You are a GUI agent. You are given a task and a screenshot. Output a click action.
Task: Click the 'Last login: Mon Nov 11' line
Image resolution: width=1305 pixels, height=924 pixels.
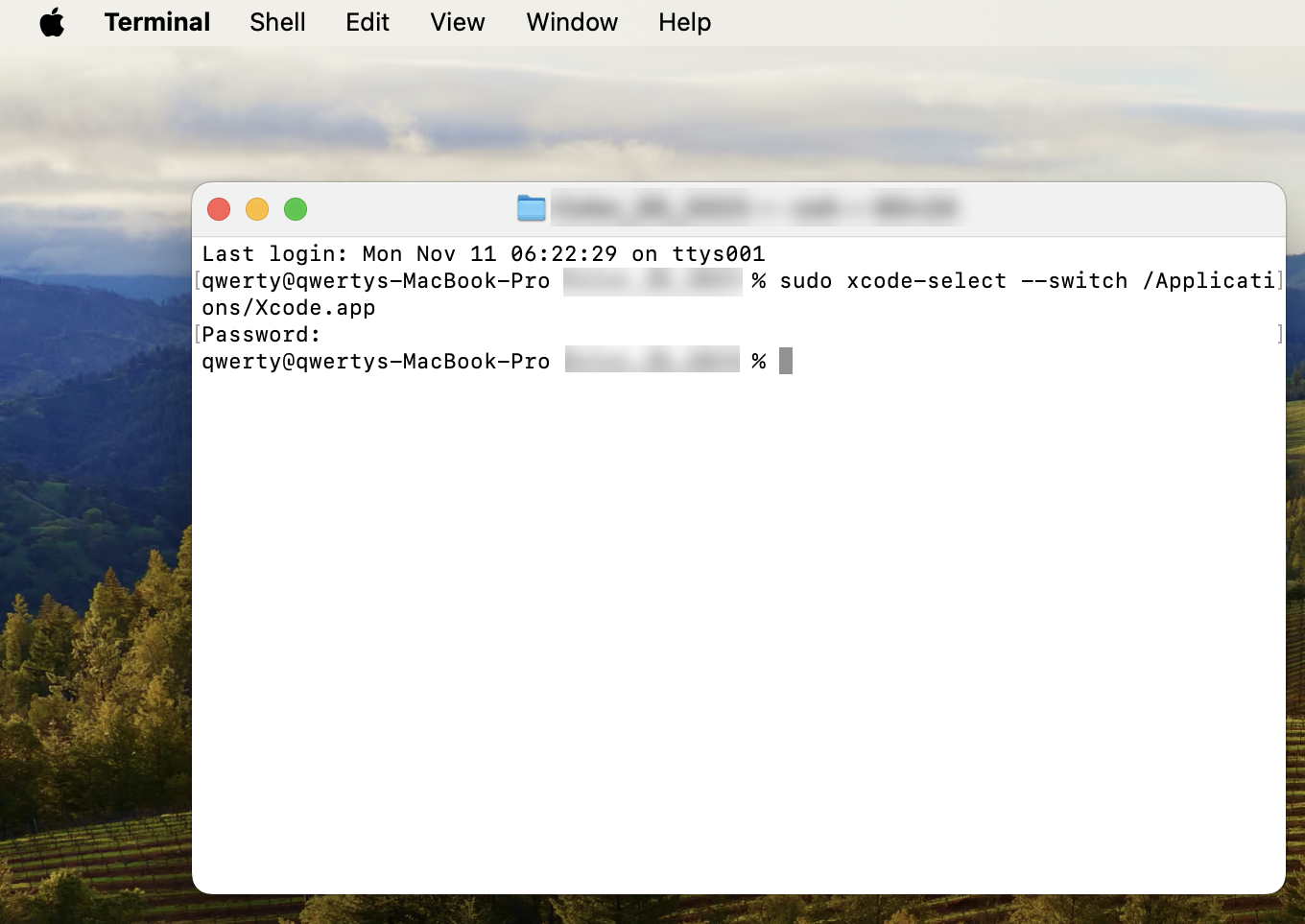click(x=484, y=254)
